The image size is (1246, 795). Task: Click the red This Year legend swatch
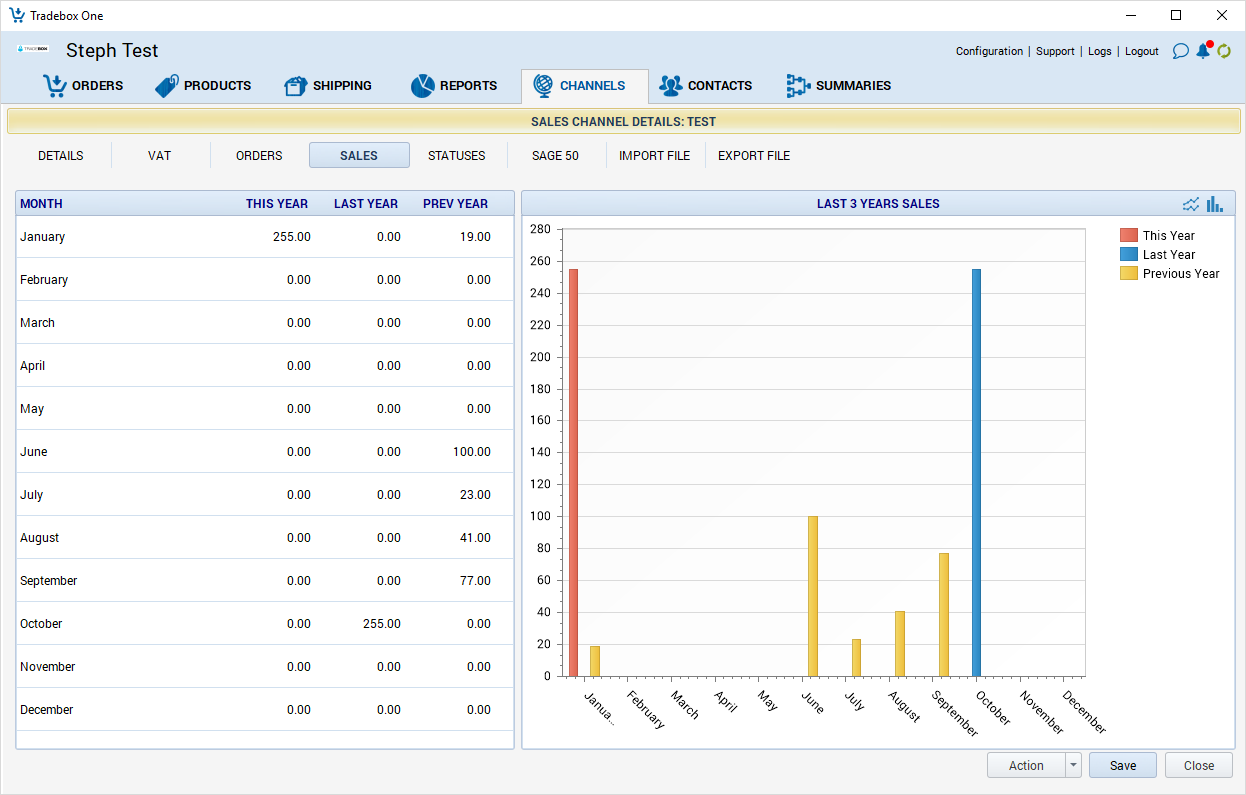point(1128,236)
